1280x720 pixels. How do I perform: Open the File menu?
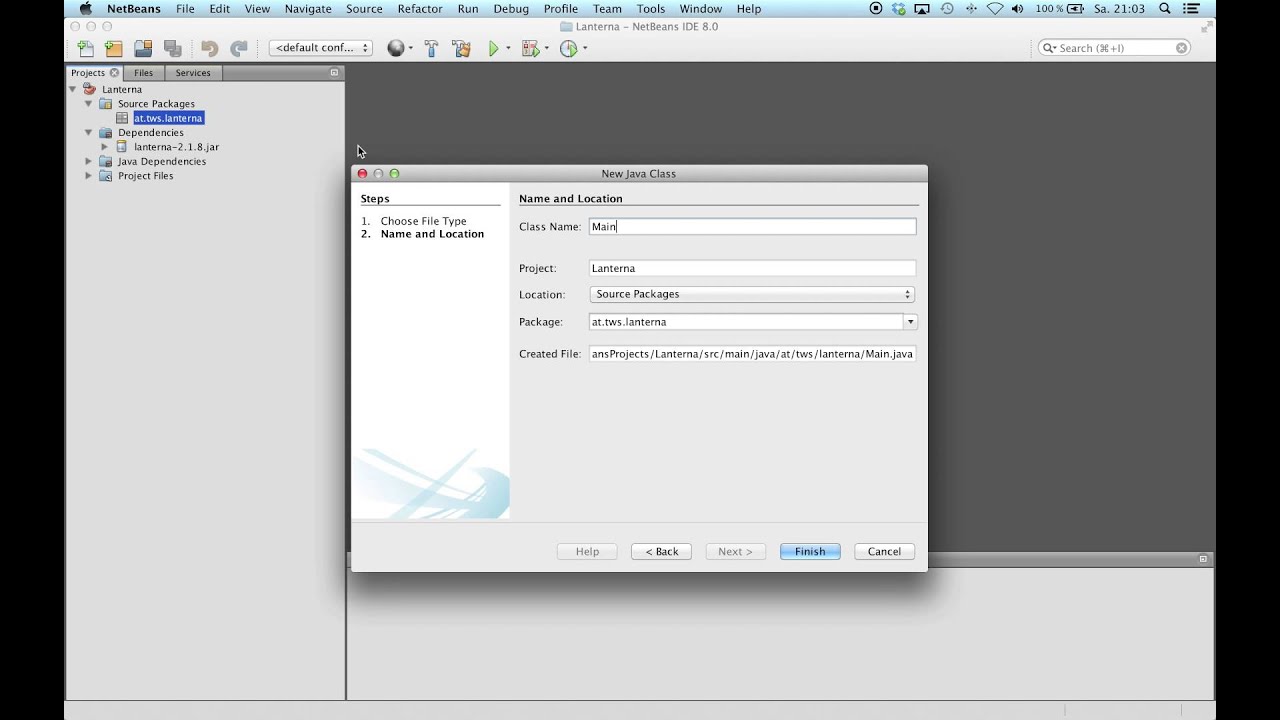[185, 9]
